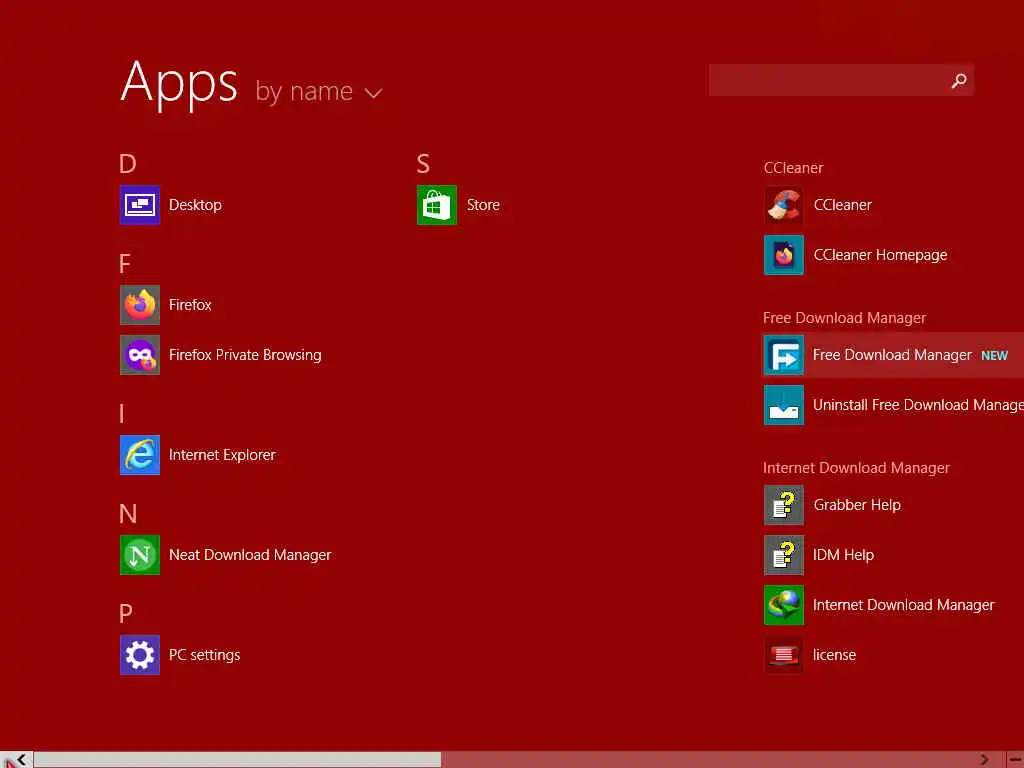Launch the Internet Explorer icon

coord(140,455)
